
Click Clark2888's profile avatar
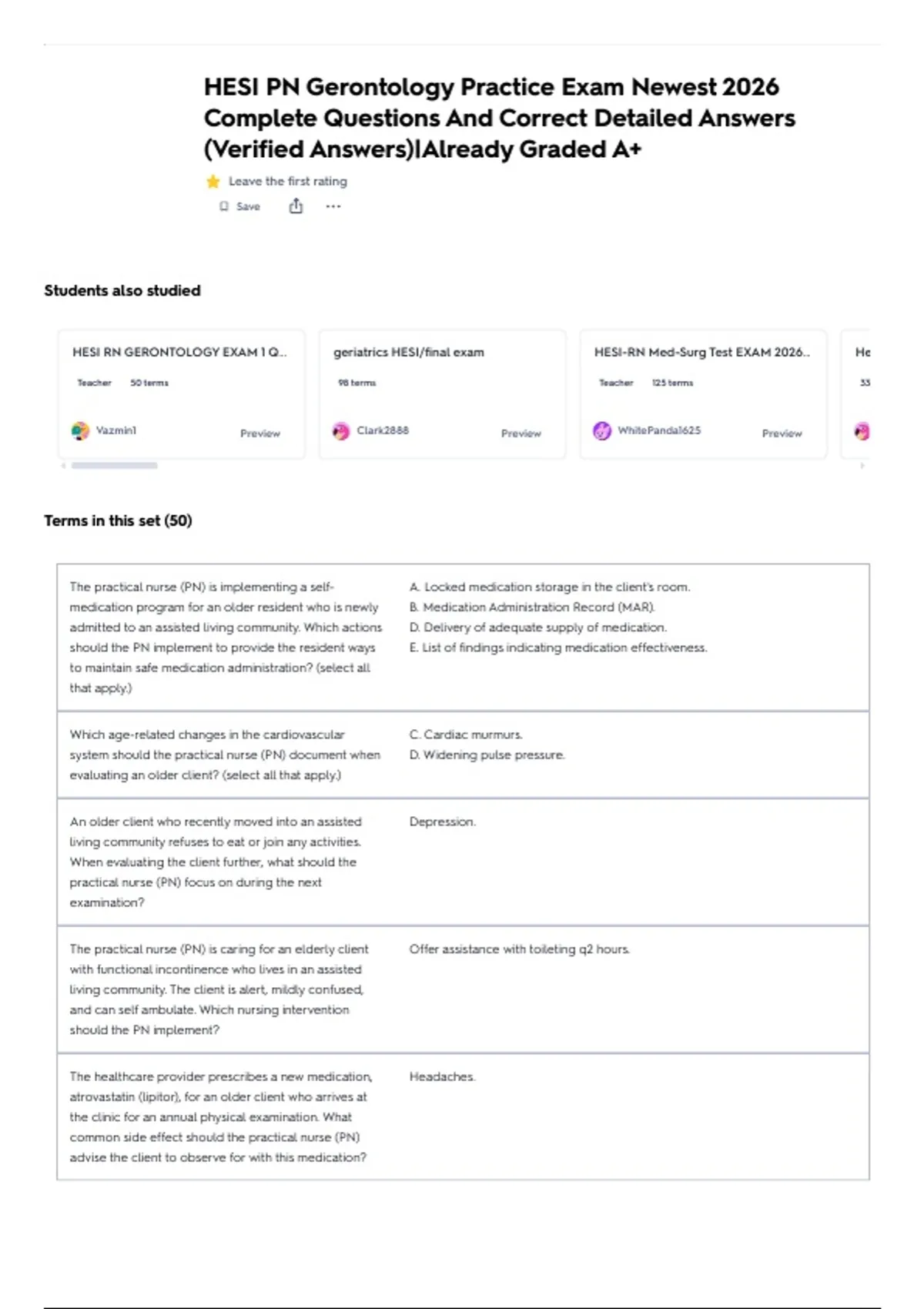pos(341,431)
